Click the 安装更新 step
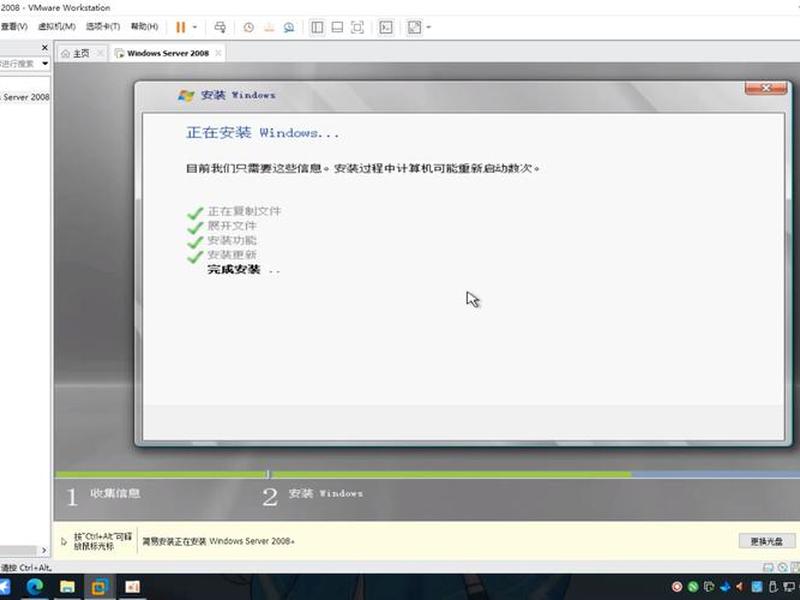The height and width of the screenshot is (600, 800). pos(232,255)
